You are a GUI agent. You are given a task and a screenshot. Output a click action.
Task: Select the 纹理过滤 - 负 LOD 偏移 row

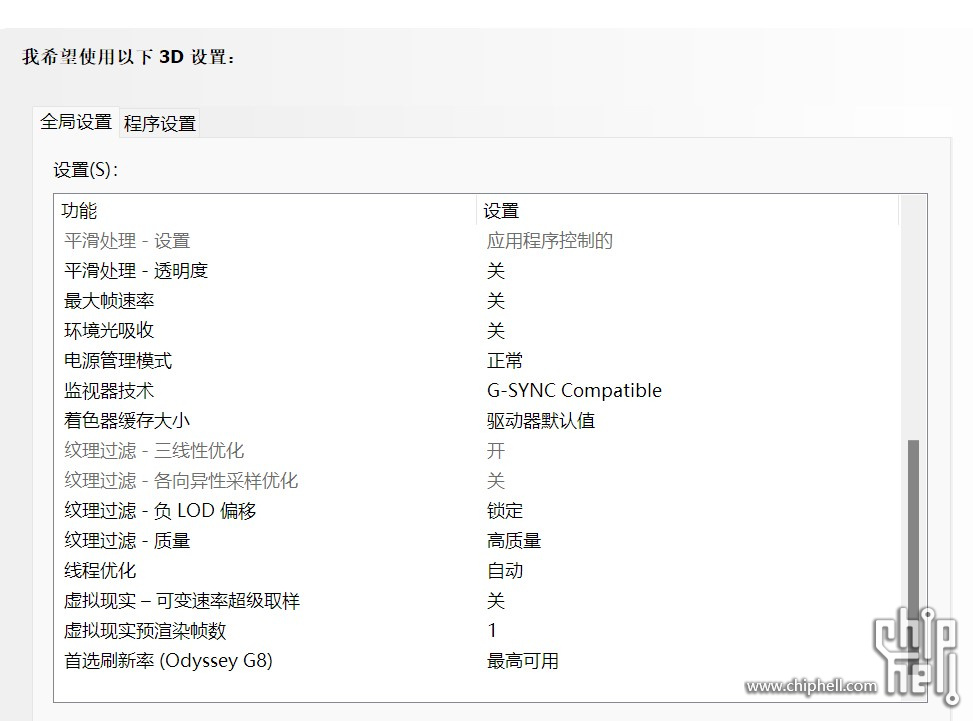point(476,511)
